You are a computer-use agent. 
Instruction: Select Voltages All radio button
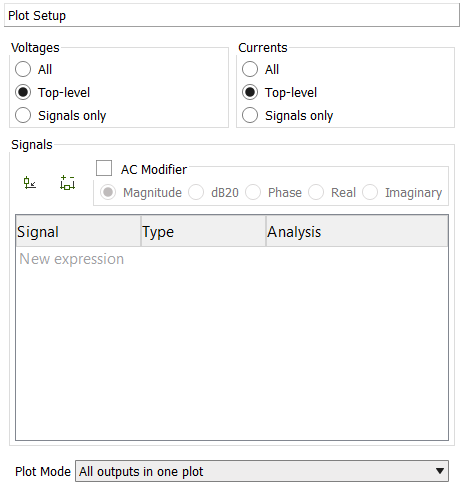click(23, 69)
